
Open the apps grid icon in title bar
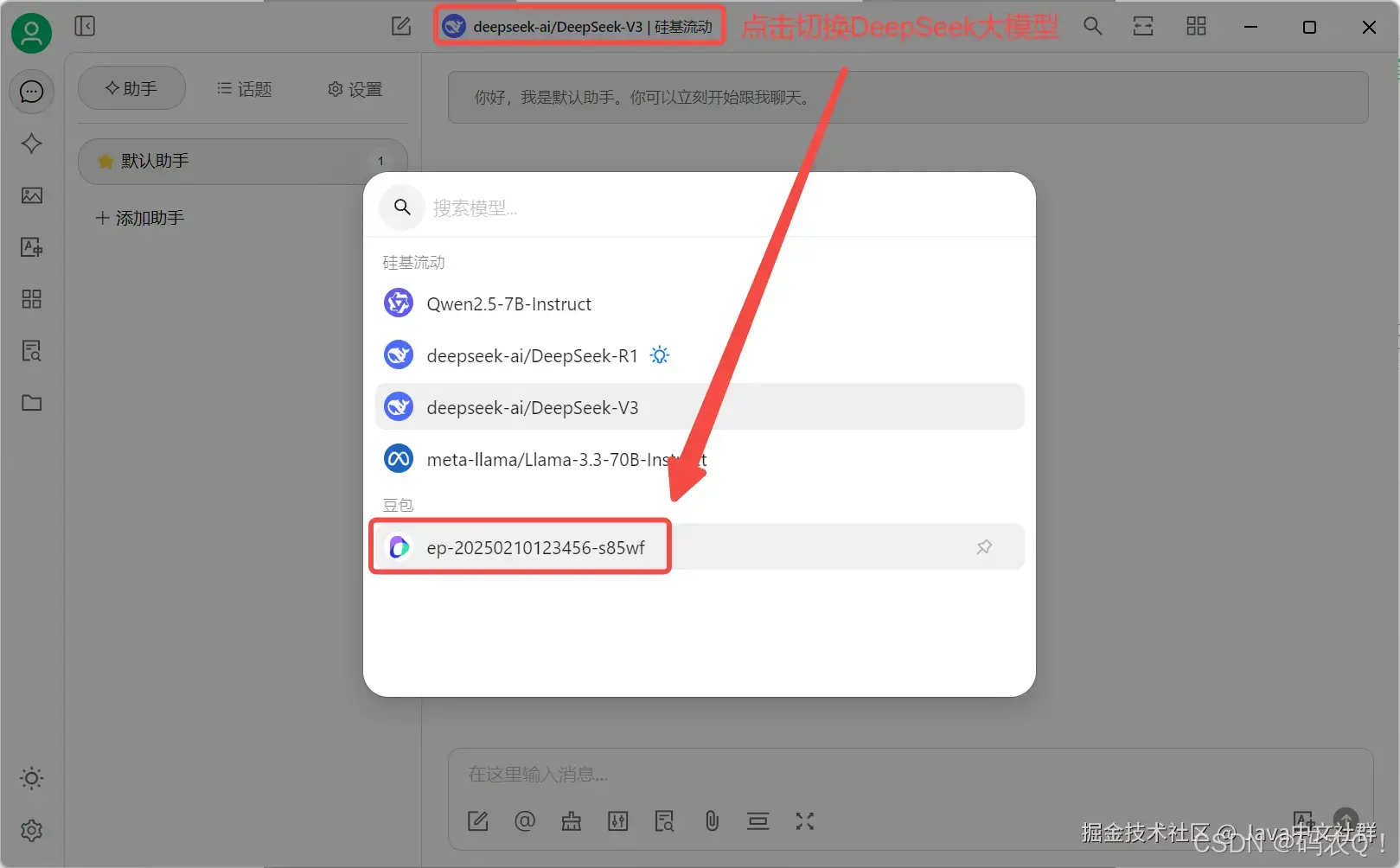pos(1196,26)
